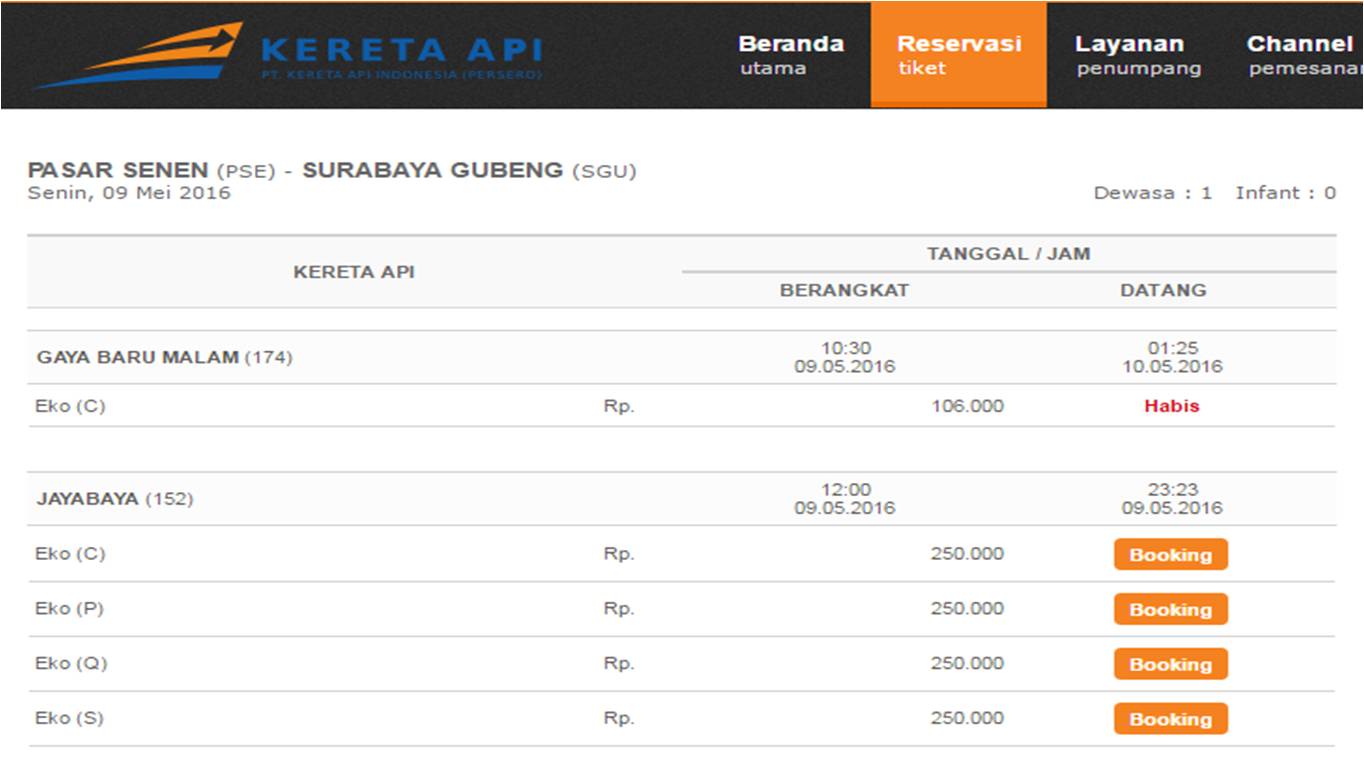Click the Infant : 0 count

[1285, 193]
